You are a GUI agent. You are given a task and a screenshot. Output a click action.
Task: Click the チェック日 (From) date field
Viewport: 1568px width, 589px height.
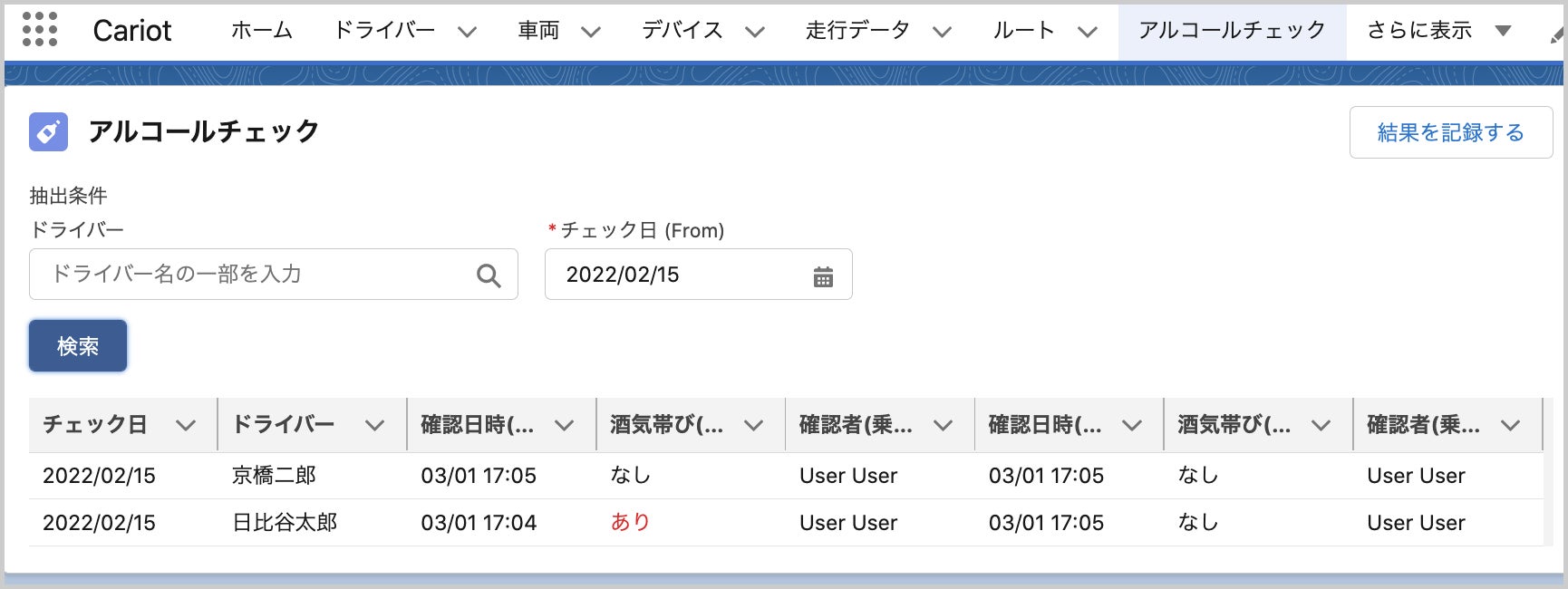click(680, 275)
